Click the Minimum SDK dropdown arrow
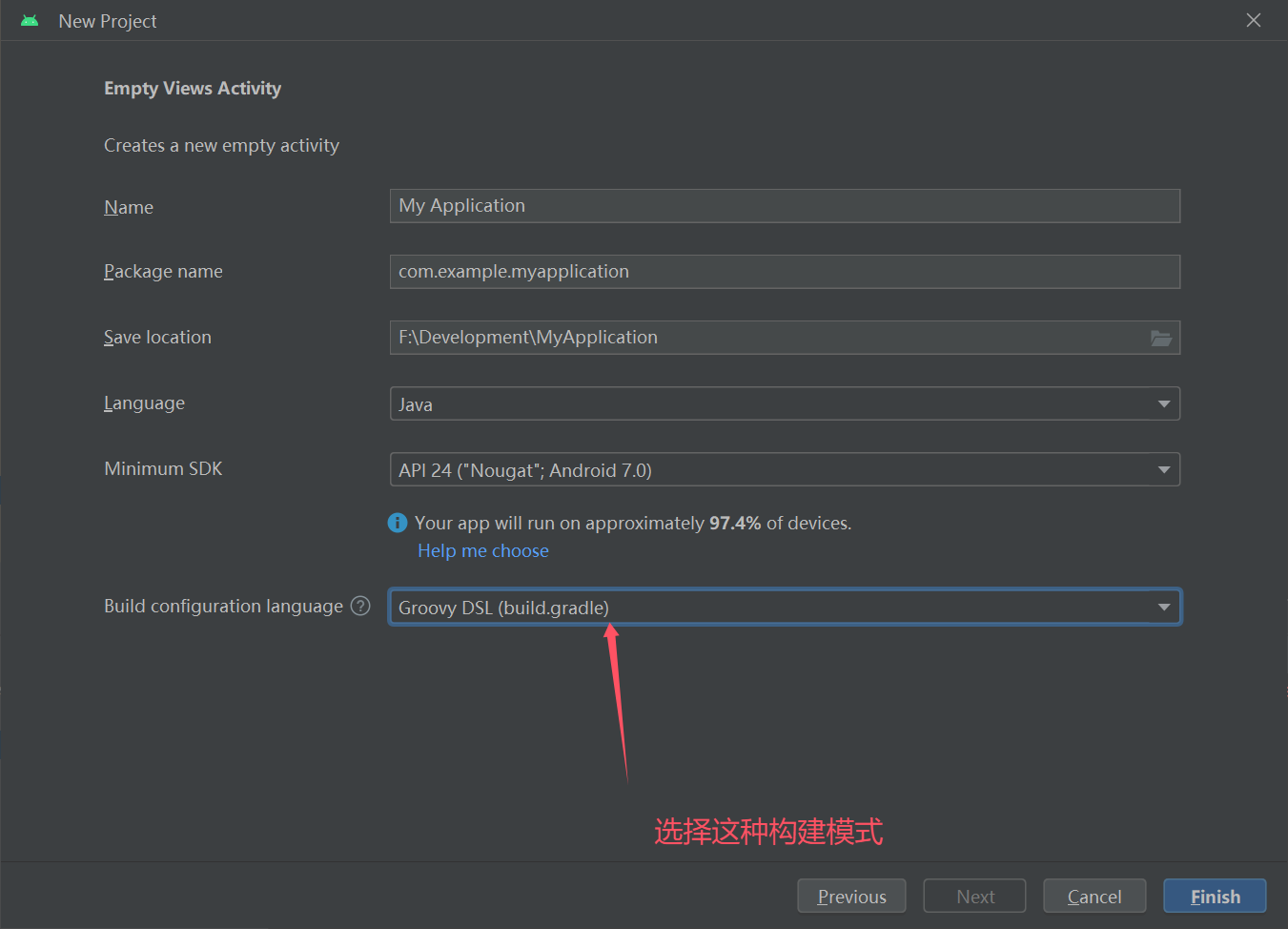Viewport: 1288px width, 929px height. pos(1164,469)
